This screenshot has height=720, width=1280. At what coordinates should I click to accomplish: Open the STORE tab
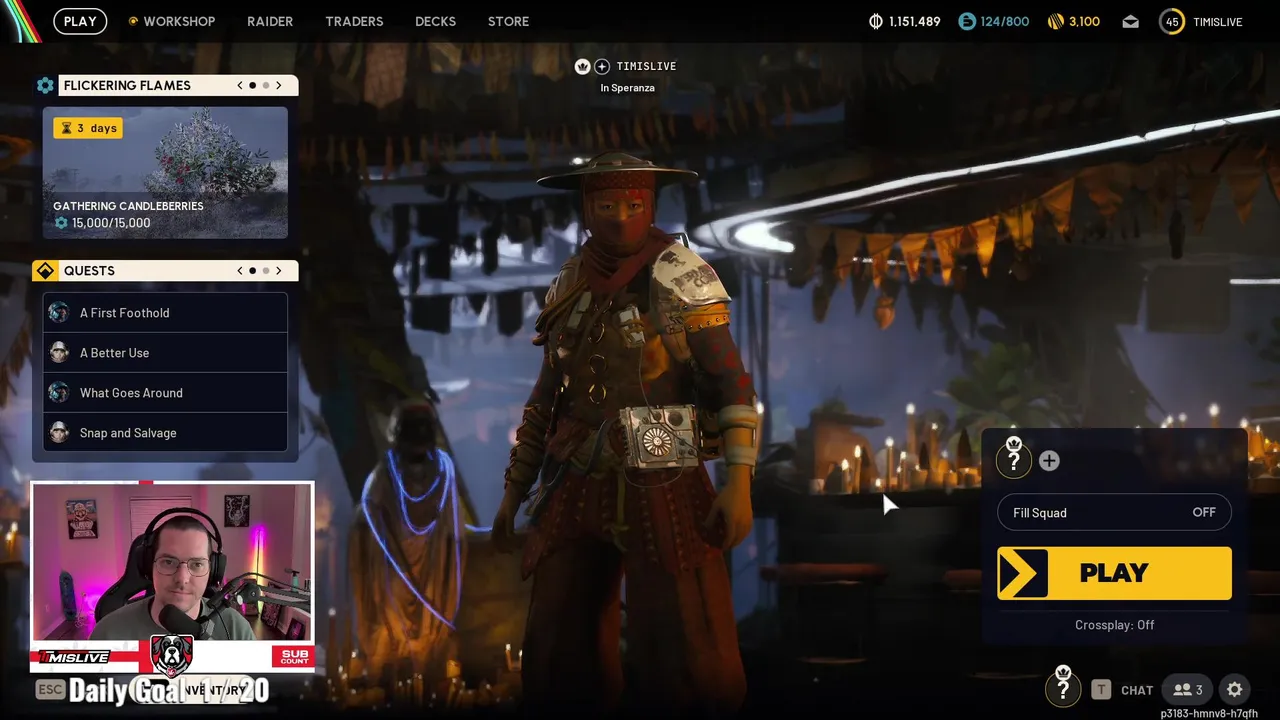(x=508, y=21)
